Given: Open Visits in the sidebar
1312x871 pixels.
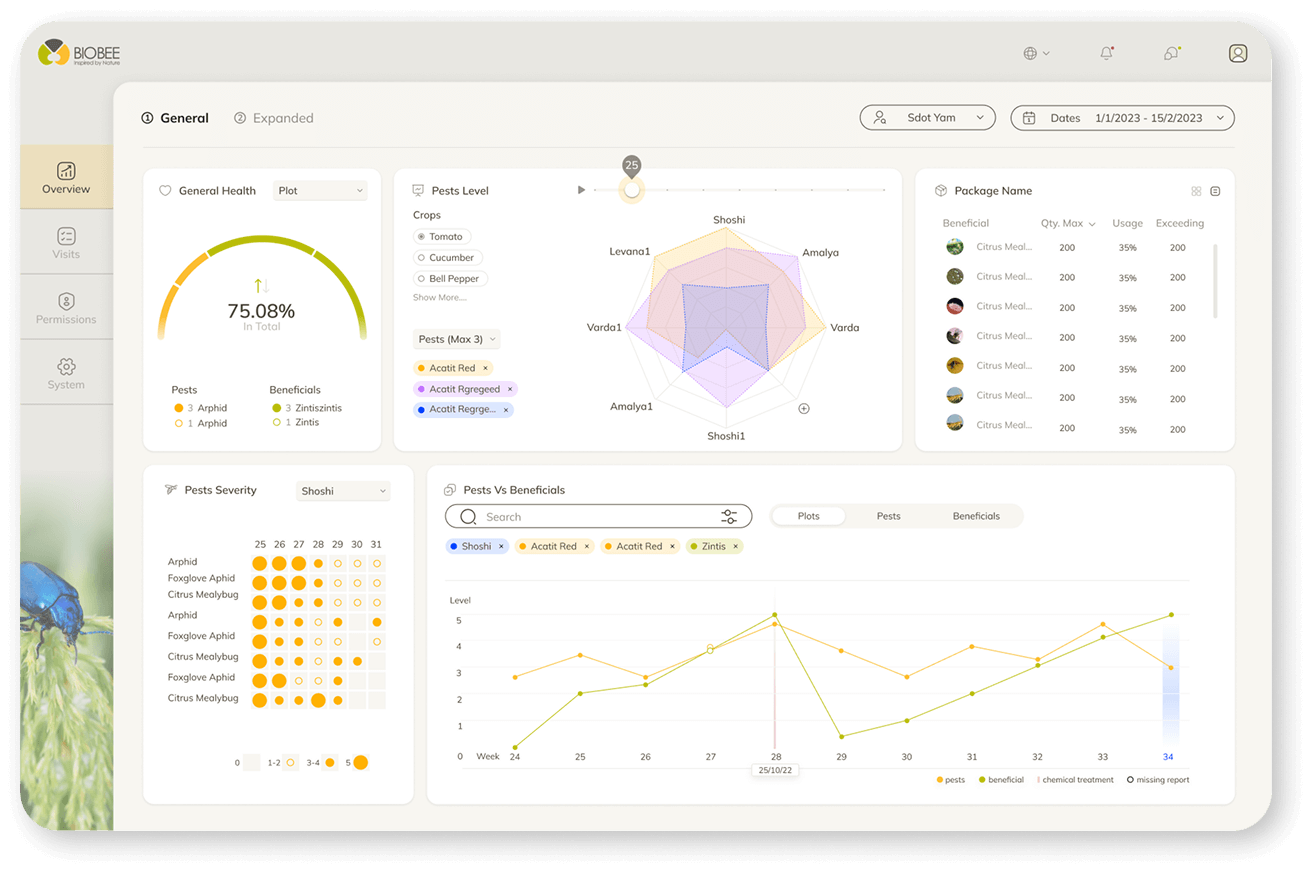Looking at the screenshot, I should point(66,243).
